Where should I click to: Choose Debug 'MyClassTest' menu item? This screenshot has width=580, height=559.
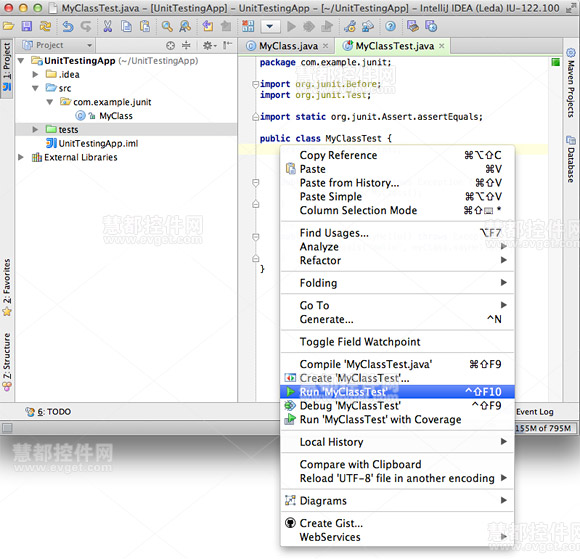[x=397, y=405]
